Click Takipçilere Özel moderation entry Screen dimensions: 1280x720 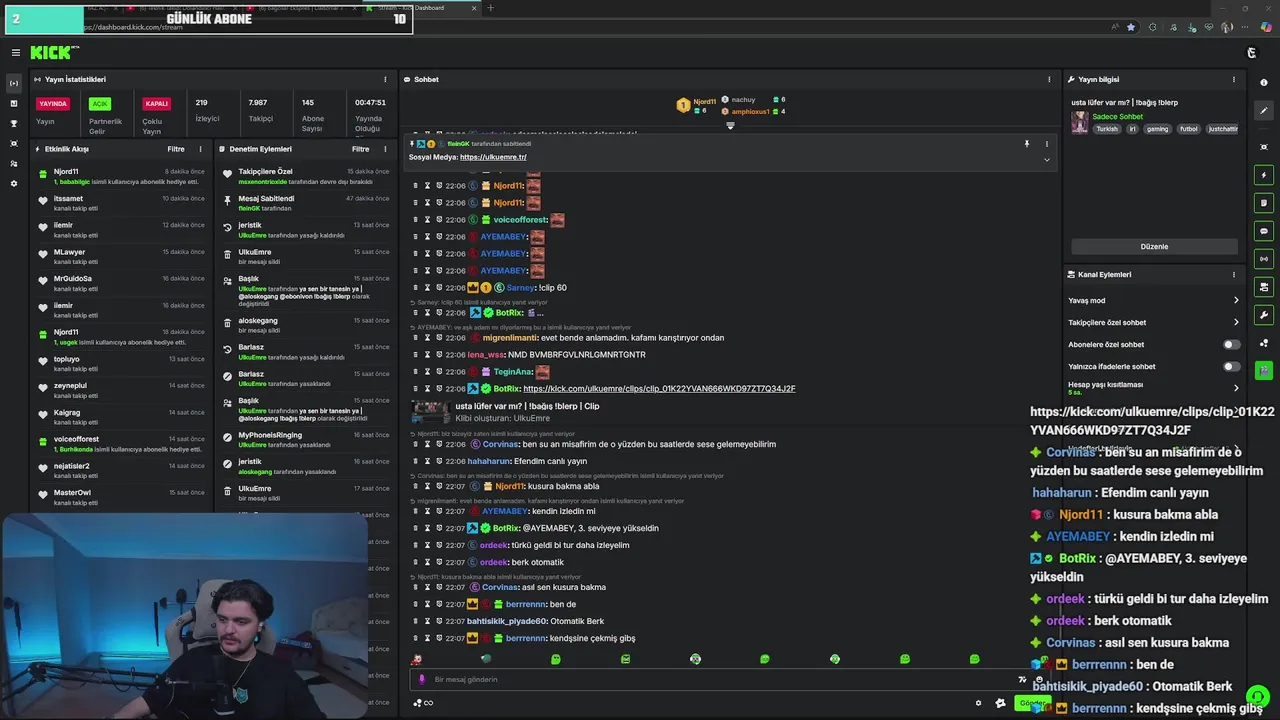click(x=306, y=176)
